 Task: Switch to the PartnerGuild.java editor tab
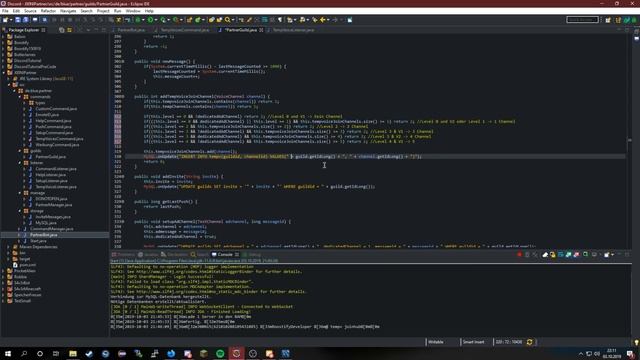pos(241,30)
